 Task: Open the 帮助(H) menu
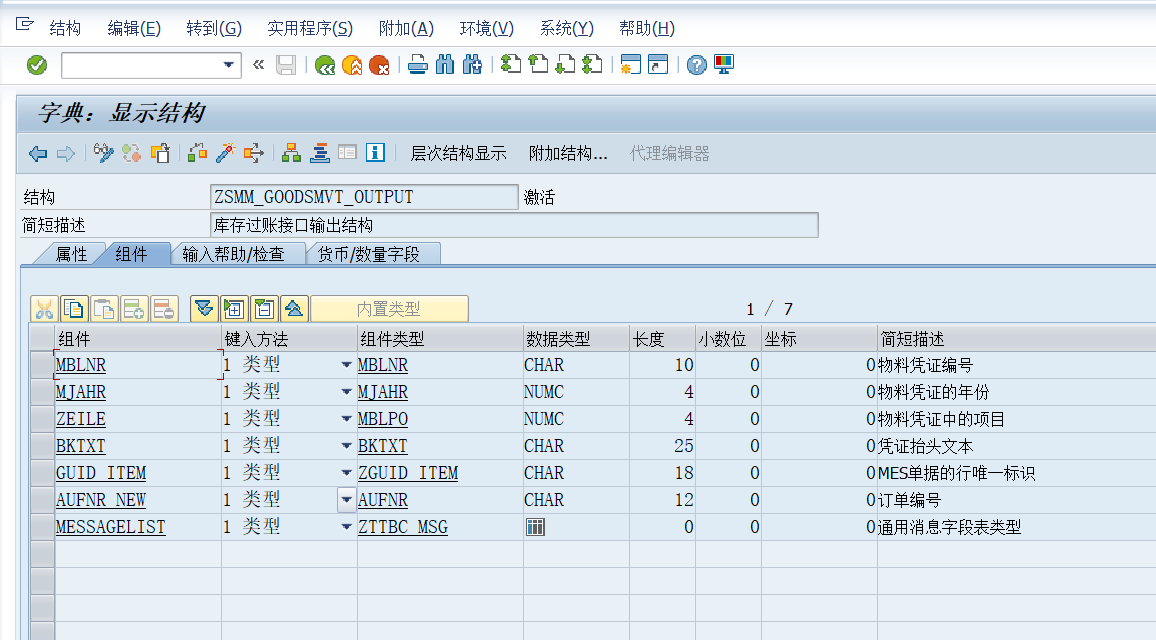(x=647, y=28)
